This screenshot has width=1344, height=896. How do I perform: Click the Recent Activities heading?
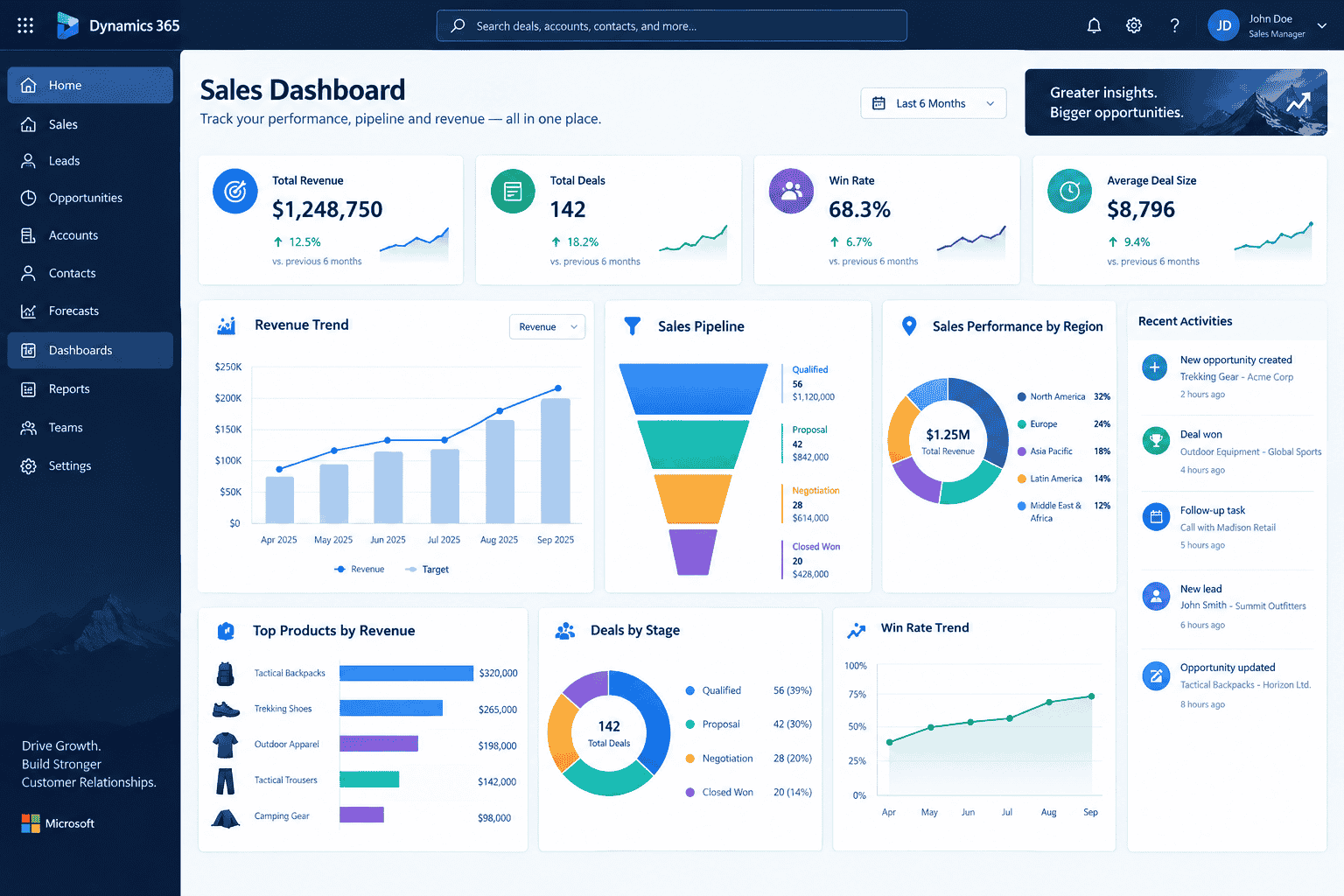tap(1185, 321)
